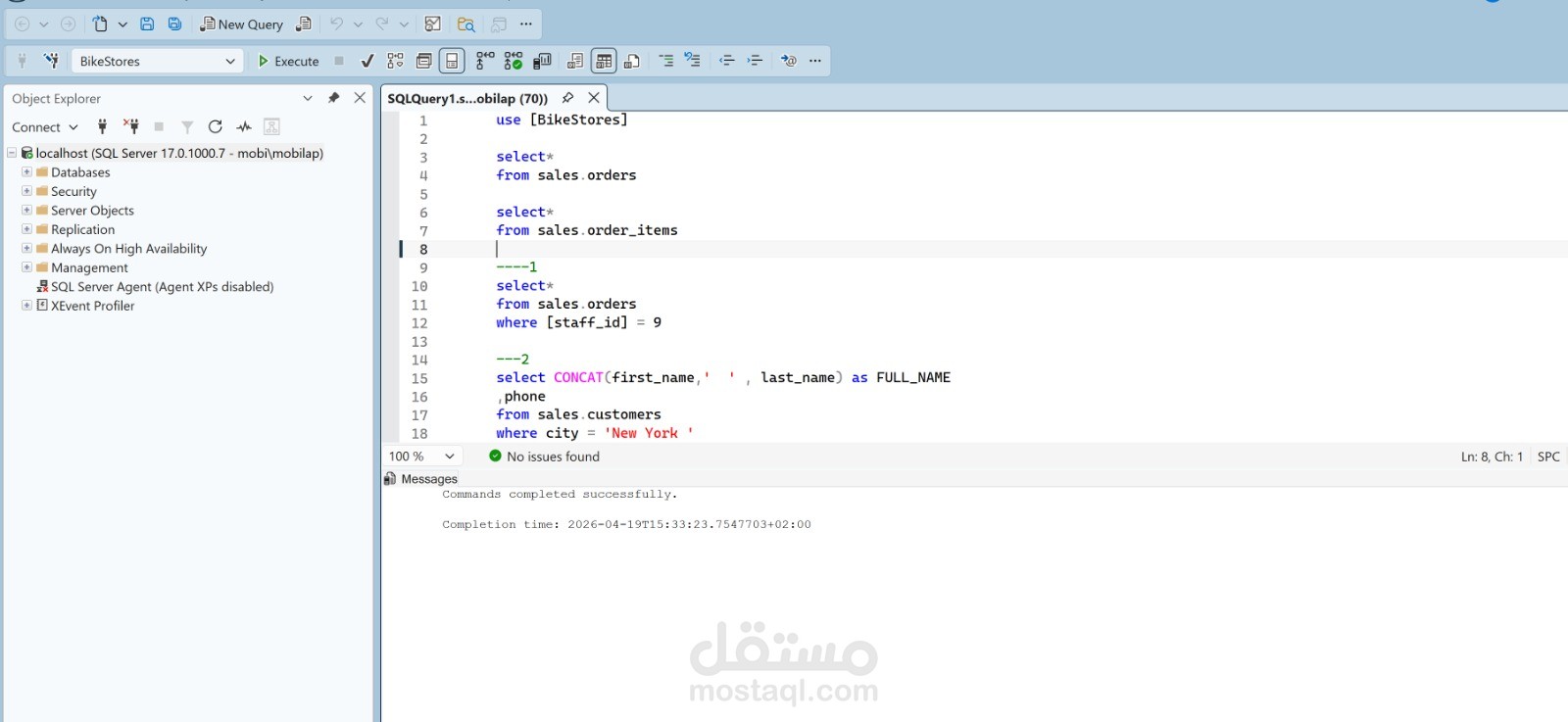1568x722 pixels.
Task: Click the Increase Indent icon
Action: pos(755,61)
